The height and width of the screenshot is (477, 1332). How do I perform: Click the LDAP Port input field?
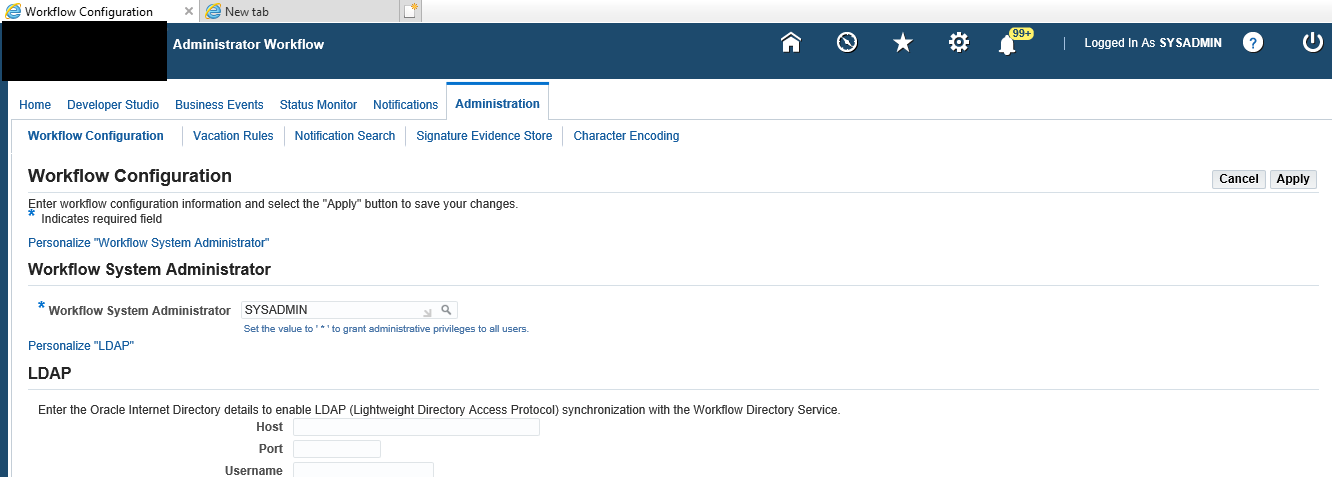[x=337, y=449]
